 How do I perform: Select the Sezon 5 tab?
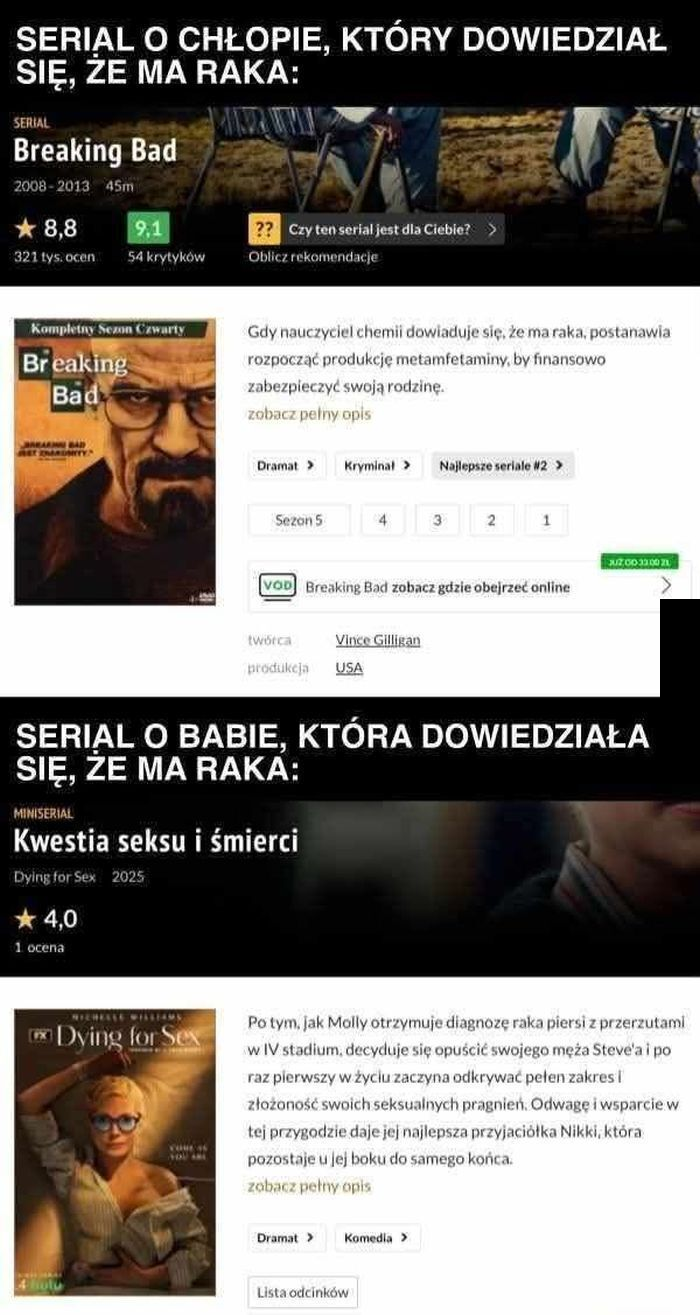[x=299, y=520]
